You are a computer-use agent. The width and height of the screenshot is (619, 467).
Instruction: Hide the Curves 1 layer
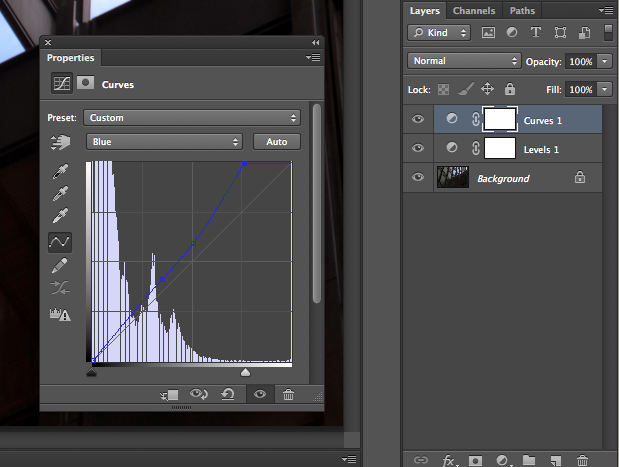(418, 120)
